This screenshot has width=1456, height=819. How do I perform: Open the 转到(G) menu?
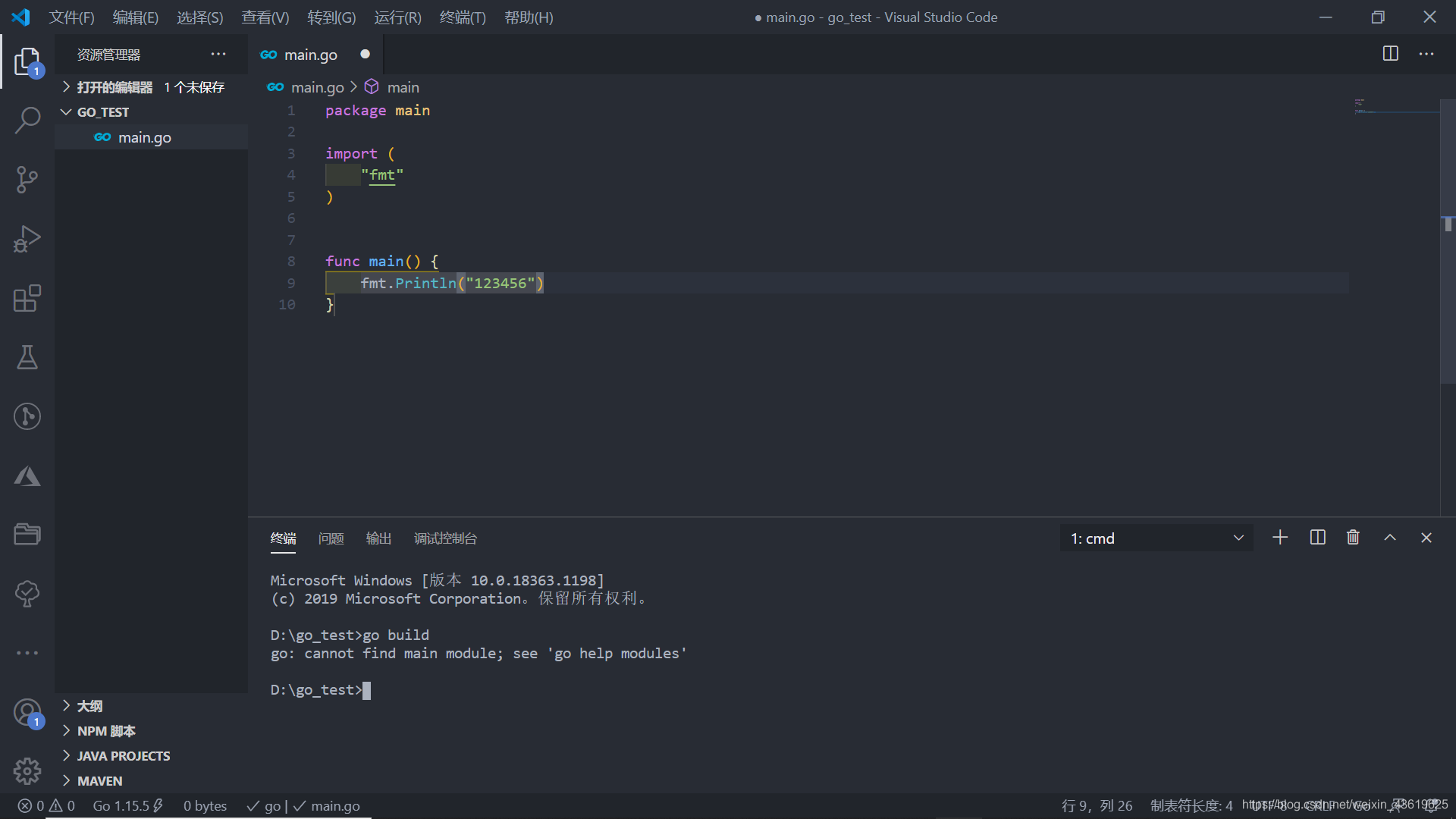[331, 17]
